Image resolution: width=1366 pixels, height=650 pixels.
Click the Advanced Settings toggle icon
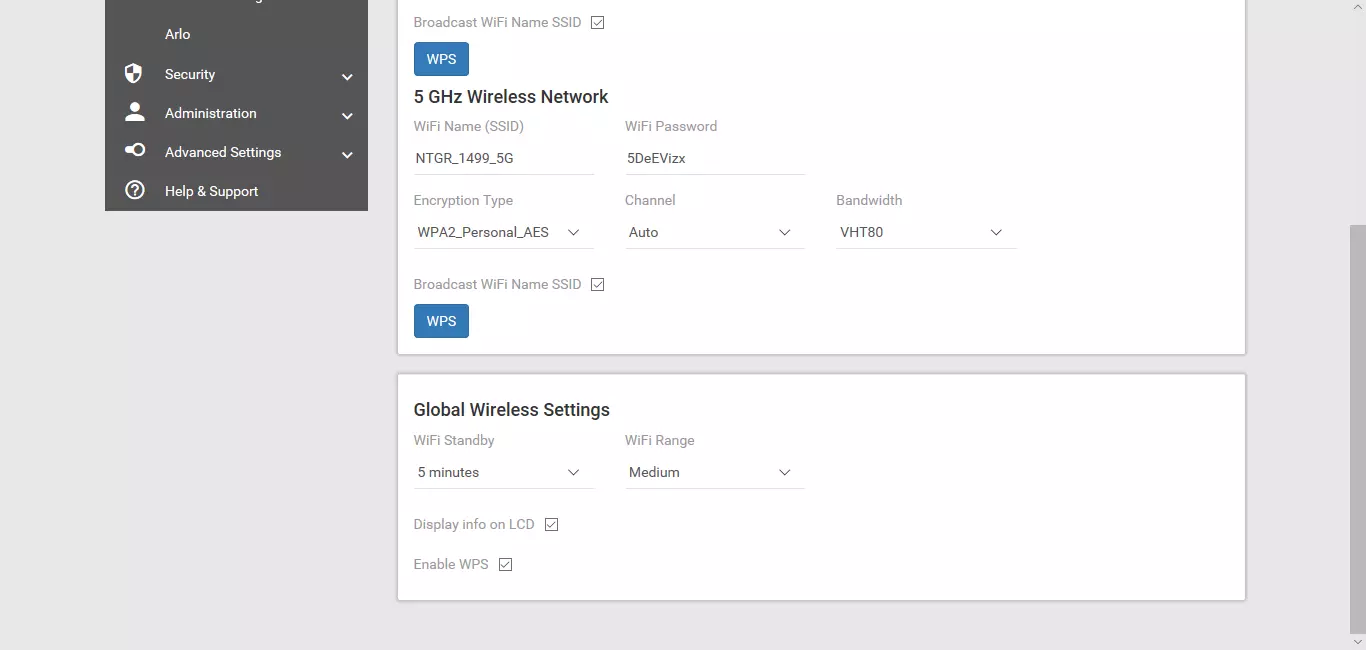pyautogui.click(x=134, y=151)
